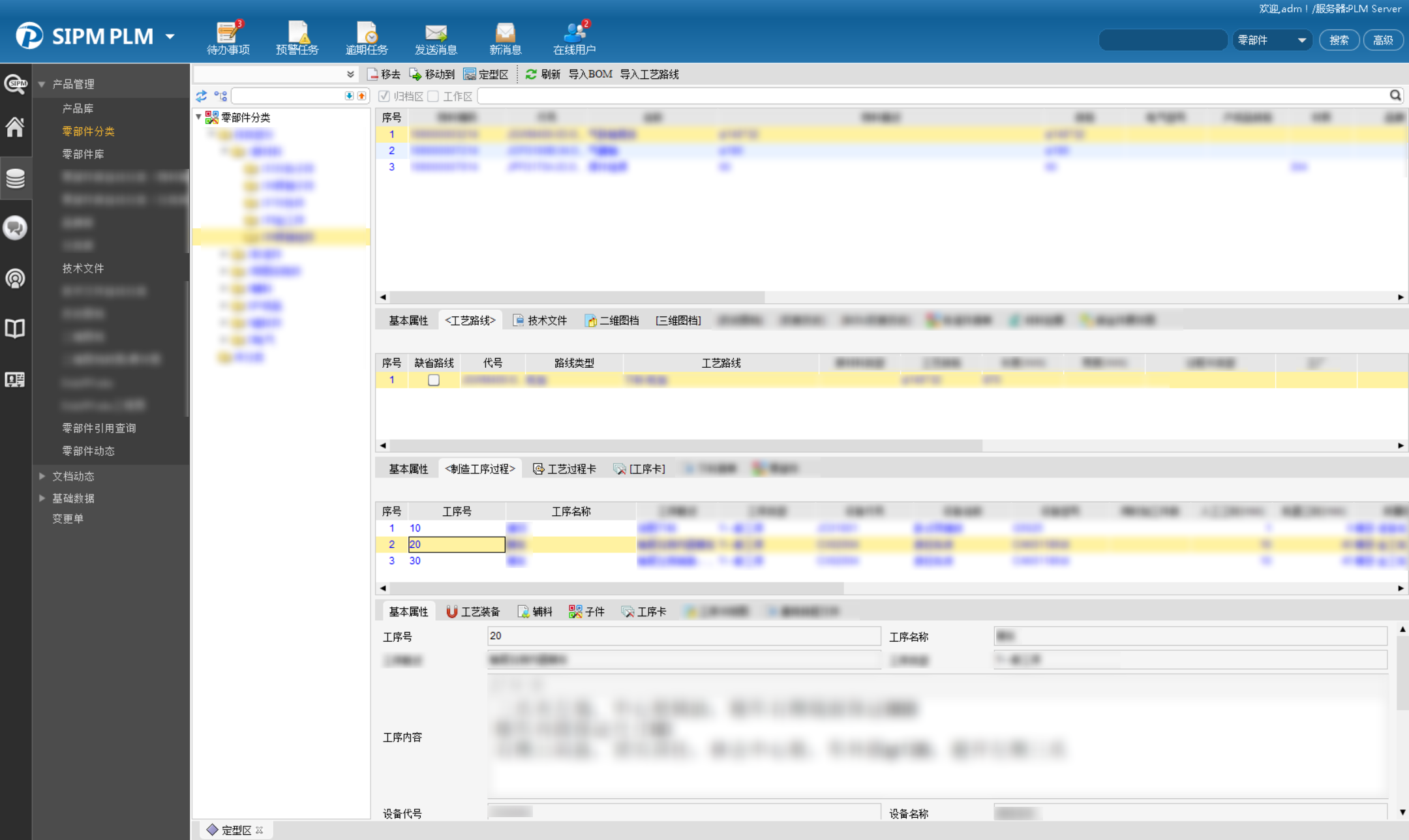Switch to the 工艺过程卡 tab
The width and height of the screenshot is (1409, 840).
pyautogui.click(x=564, y=469)
